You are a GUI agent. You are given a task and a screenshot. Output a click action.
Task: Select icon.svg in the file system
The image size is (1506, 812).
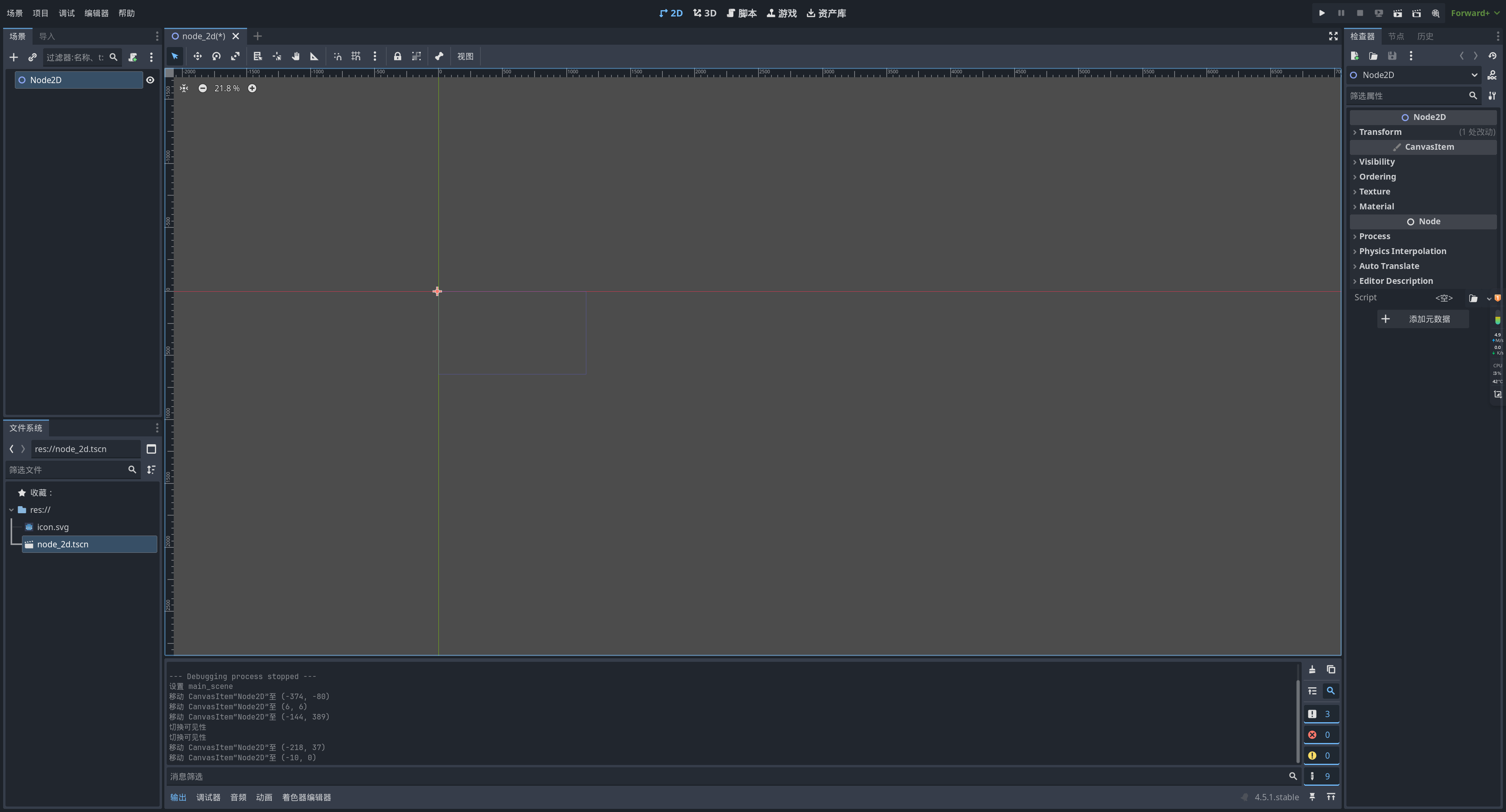point(53,527)
